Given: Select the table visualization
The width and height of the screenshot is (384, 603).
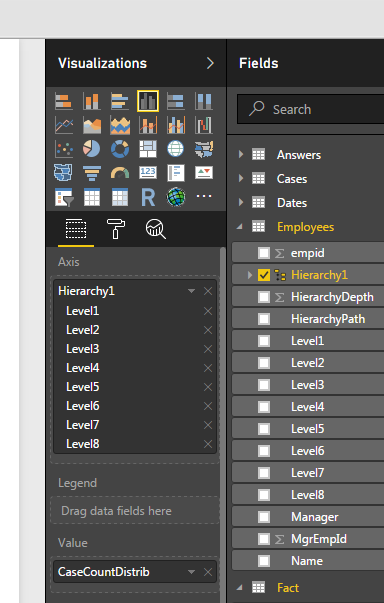Looking at the screenshot, I should (92, 197).
